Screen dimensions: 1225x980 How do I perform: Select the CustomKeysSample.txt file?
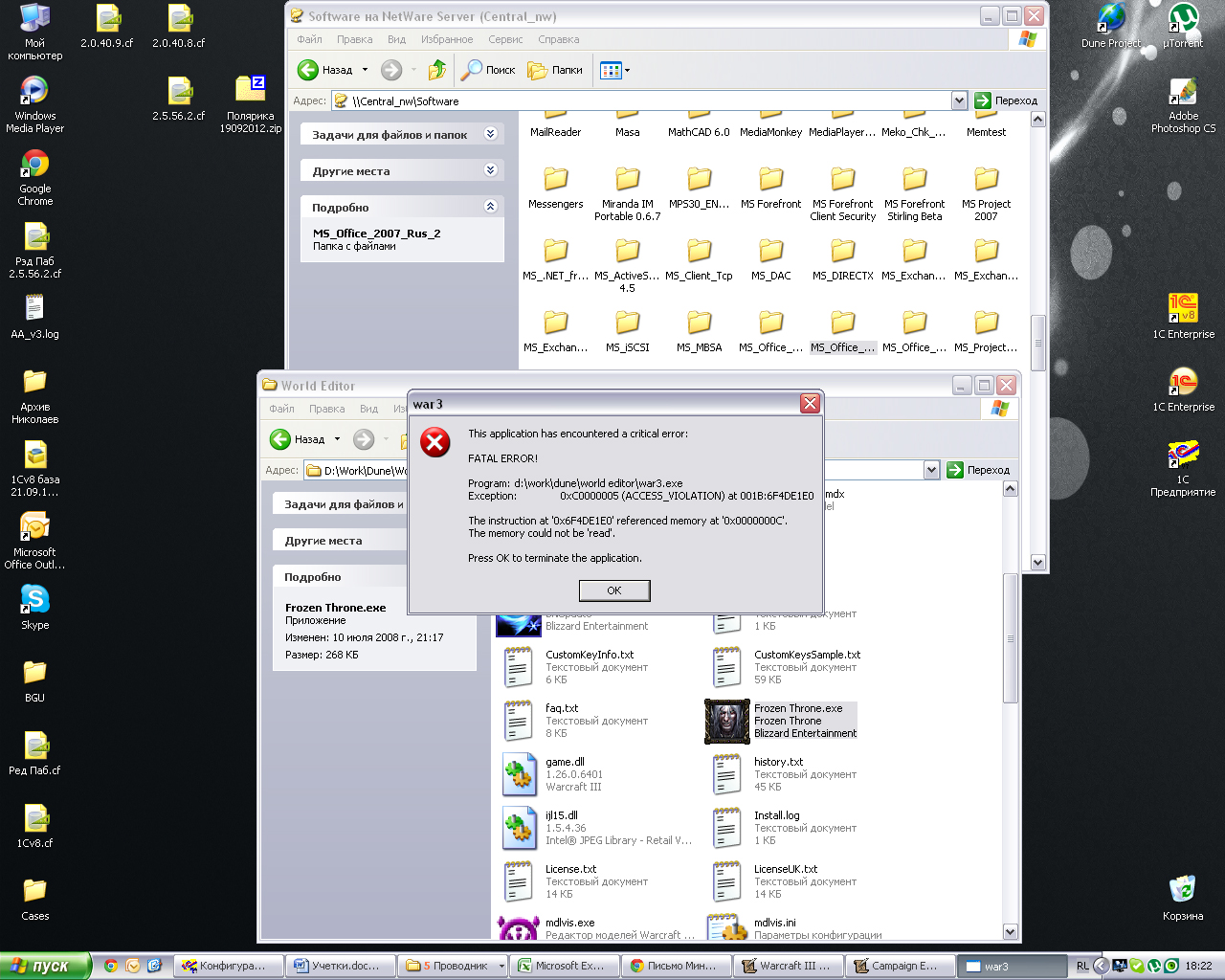click(786, 667)
